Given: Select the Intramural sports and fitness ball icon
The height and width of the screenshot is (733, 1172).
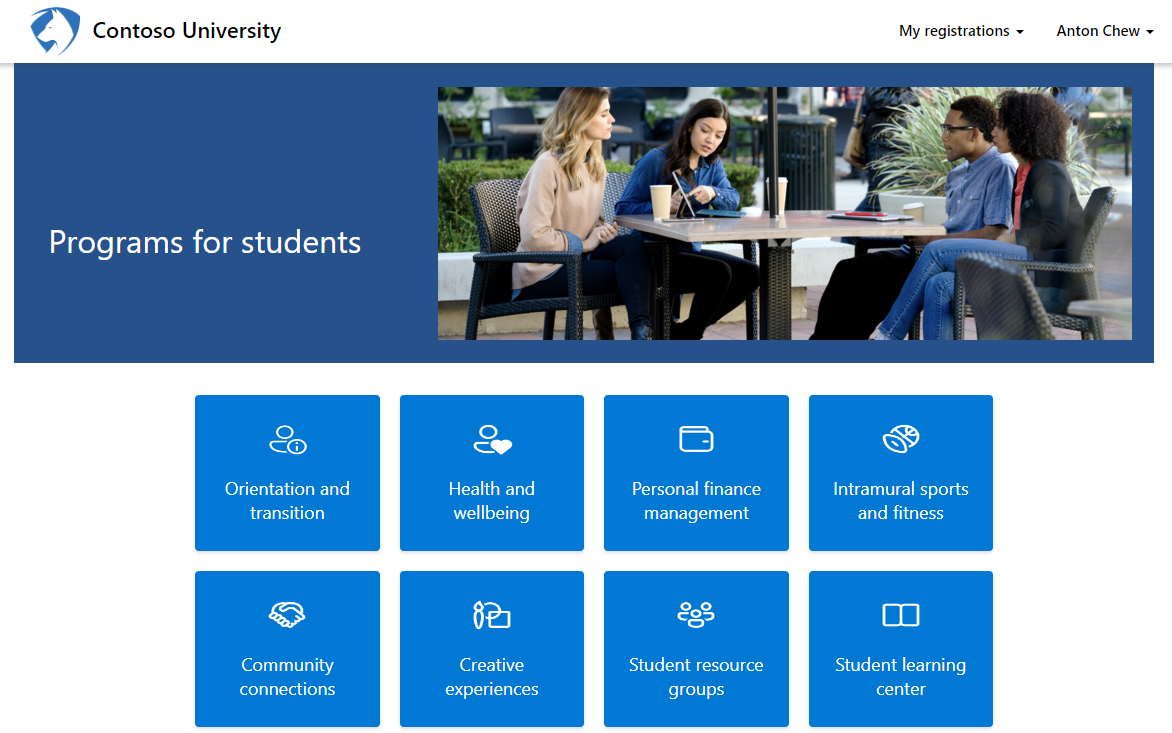Looking at the screenshot, I should click(900, 438).
